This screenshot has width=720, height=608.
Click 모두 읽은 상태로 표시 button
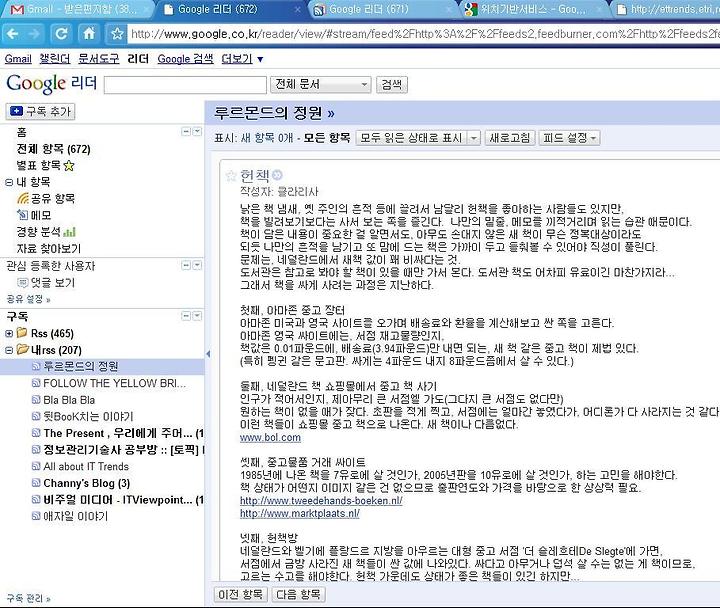(x=411, y=138)
